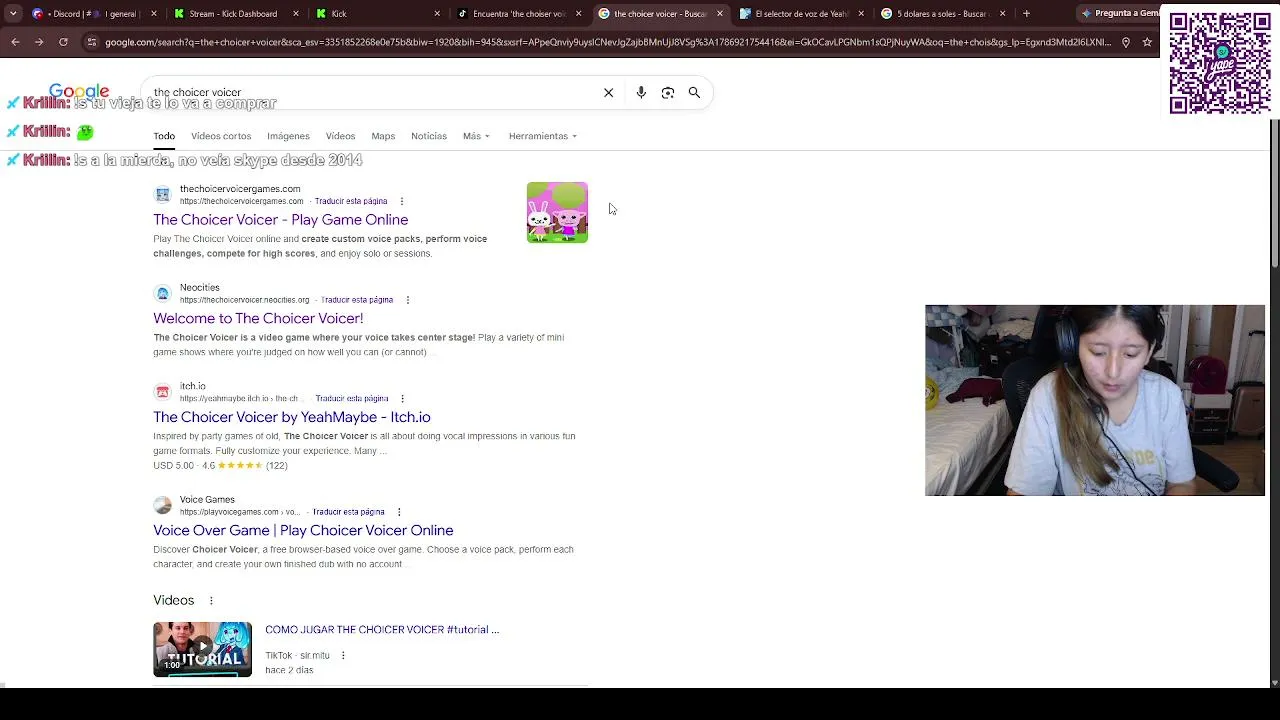
Task: Select the Noticias search filter
Action: pos(429,137)
